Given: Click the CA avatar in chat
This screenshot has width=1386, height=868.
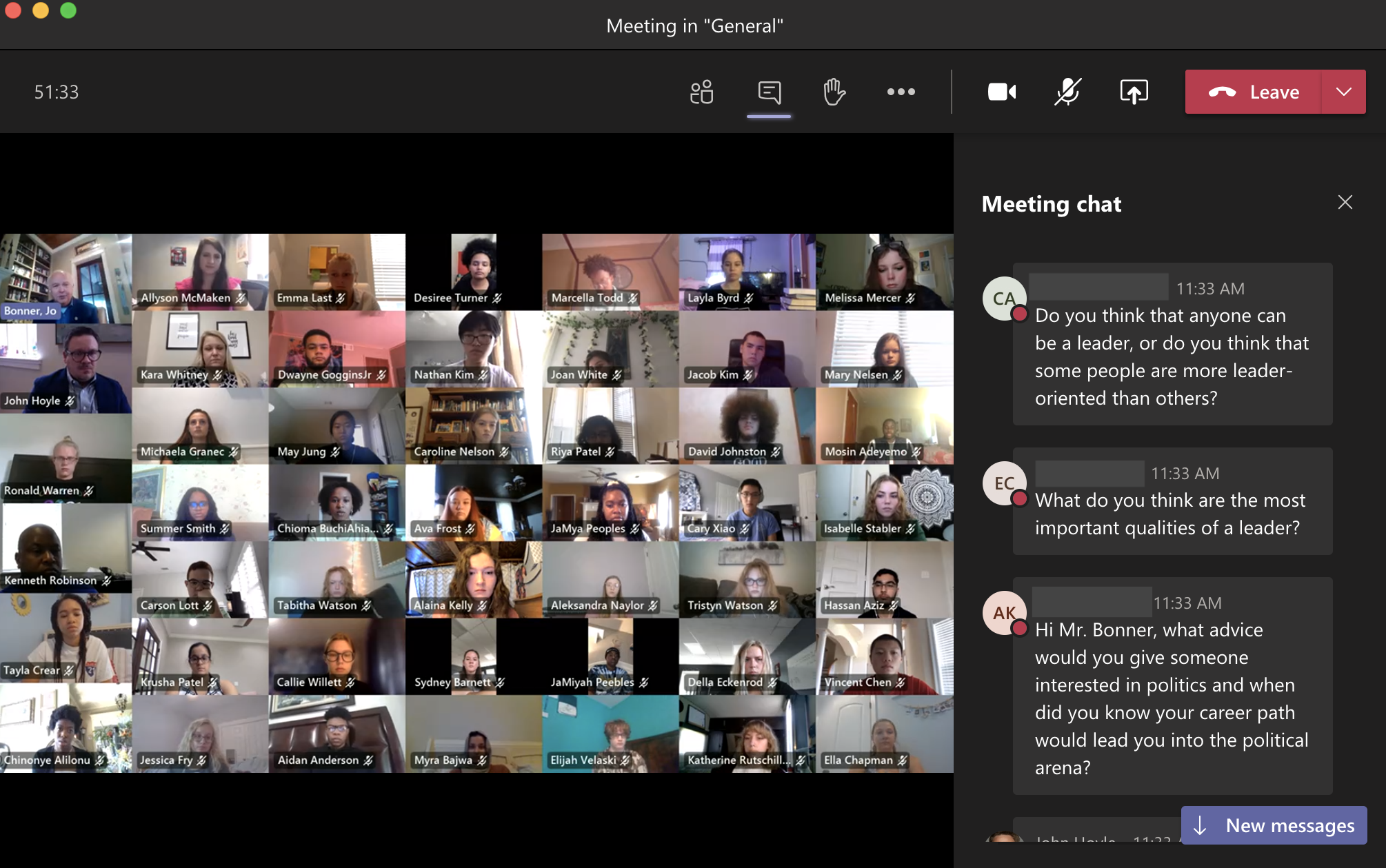Looking at the screenshot, I should click(1004, 299).
